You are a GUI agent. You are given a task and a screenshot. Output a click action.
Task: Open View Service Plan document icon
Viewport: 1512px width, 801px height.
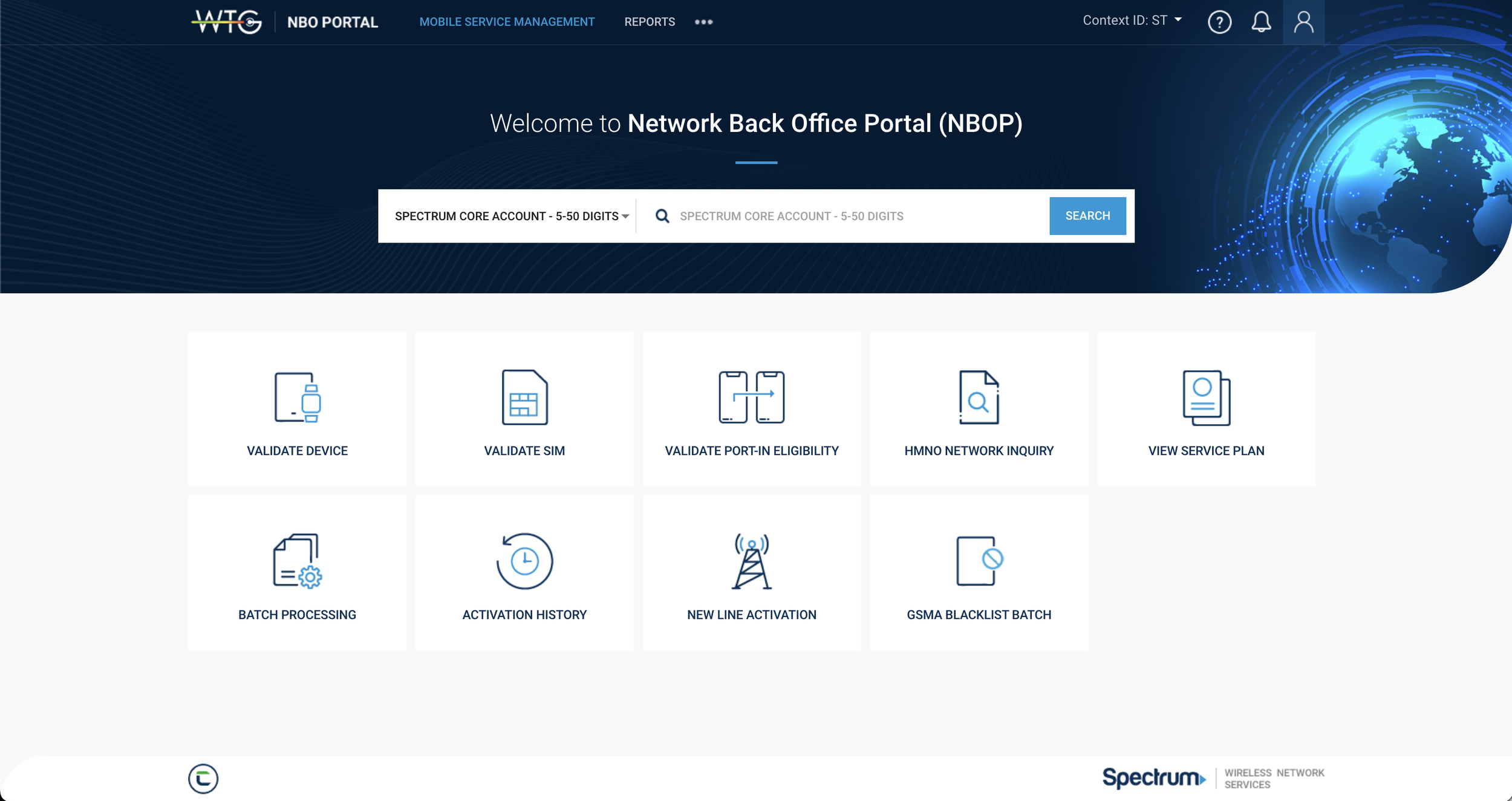click(1206, 397)
